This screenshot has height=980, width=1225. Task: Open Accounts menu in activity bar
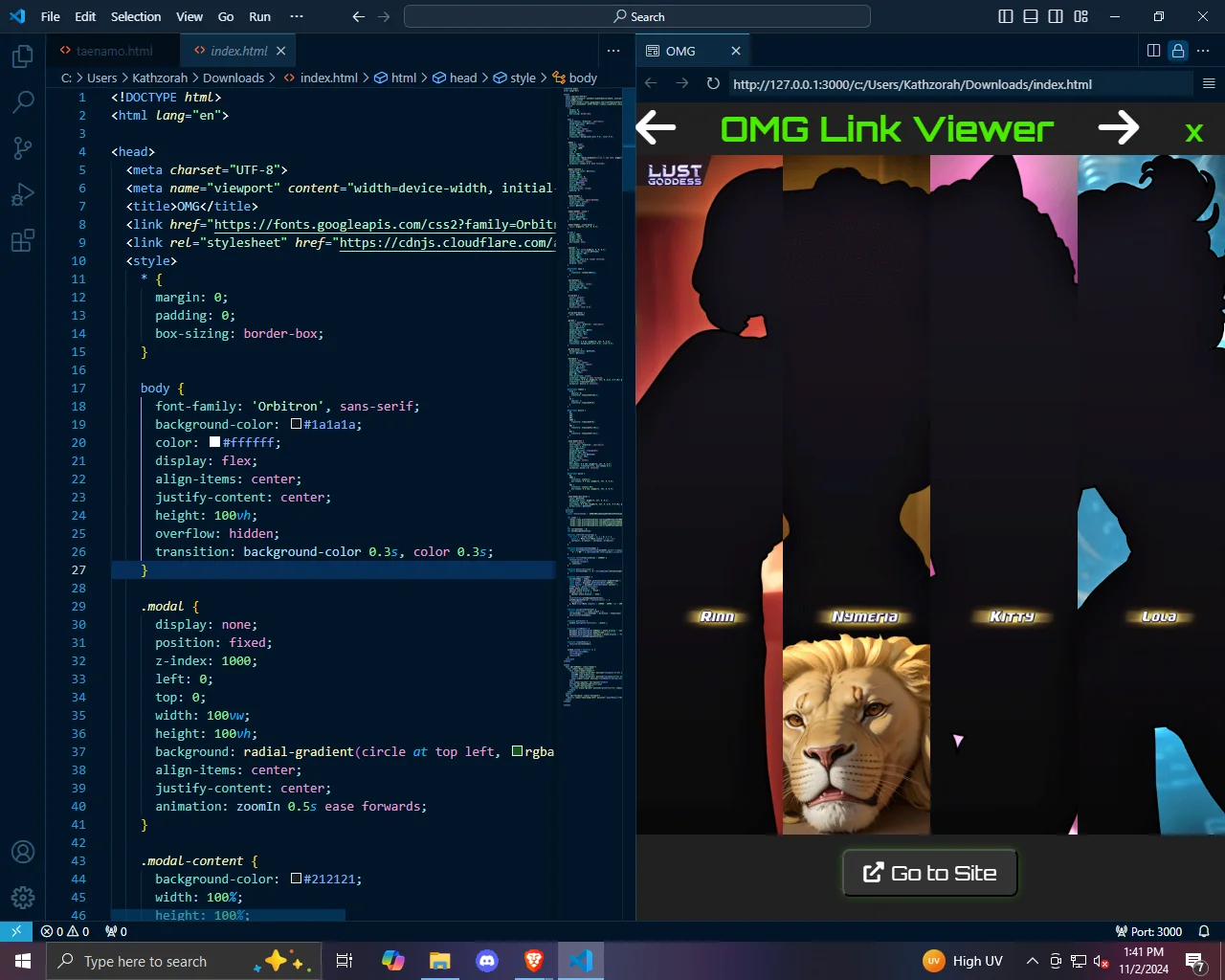[23, 852]
